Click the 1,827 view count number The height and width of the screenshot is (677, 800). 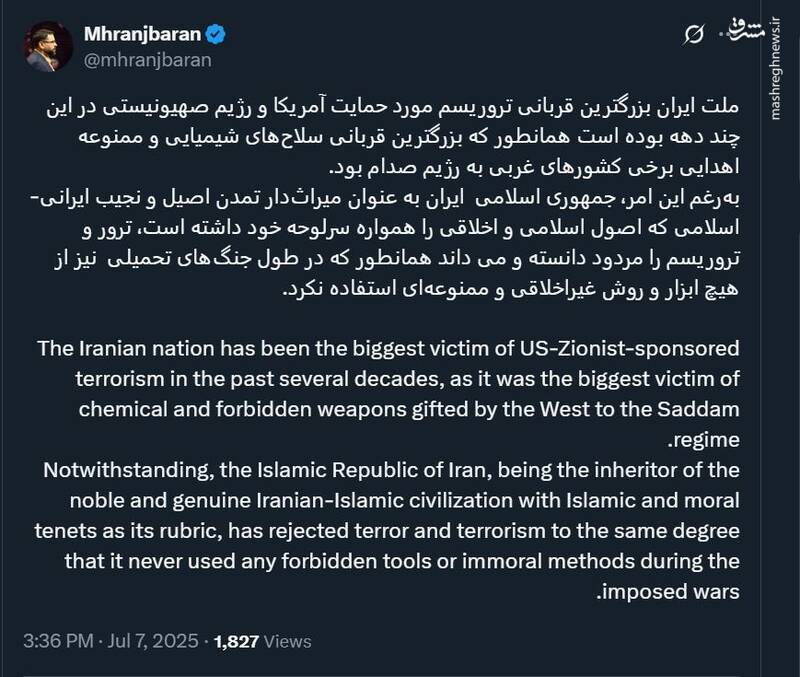tap(239, 641)
